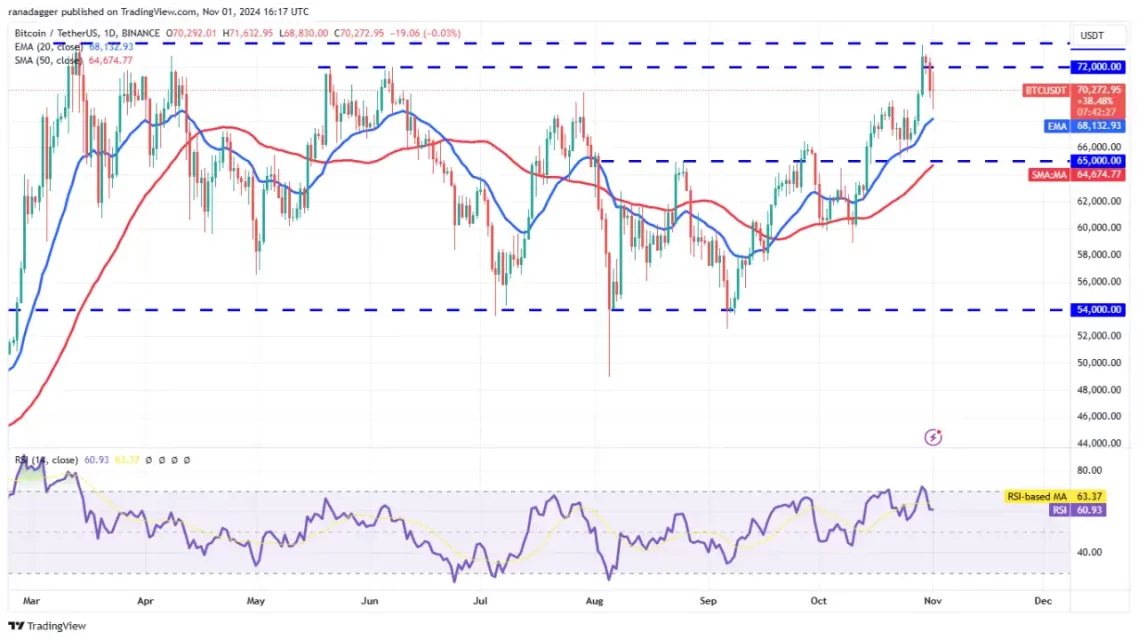The height and width of the screenshot is (640, 1138).
Task: Click the 54,000.00 support level tag
Action: (x=1098, y=310)
